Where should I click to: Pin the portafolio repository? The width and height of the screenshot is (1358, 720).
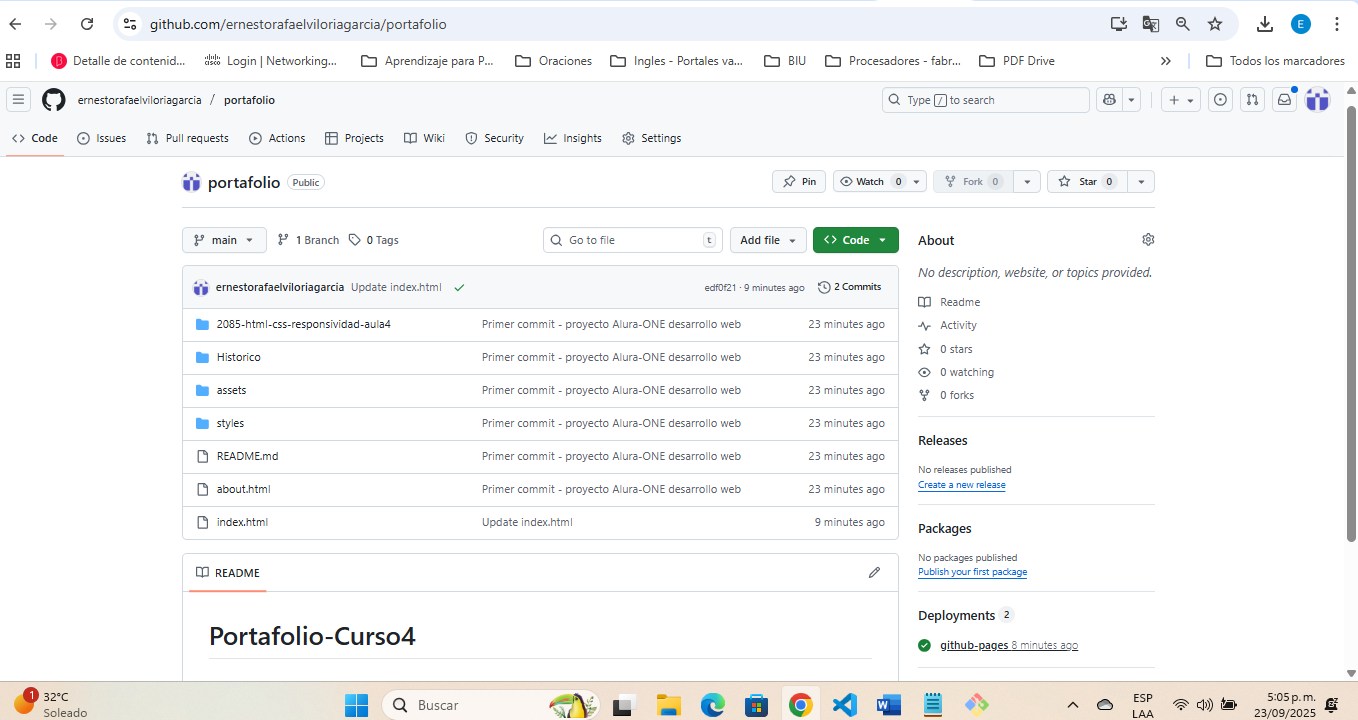[x=799, y=182]
